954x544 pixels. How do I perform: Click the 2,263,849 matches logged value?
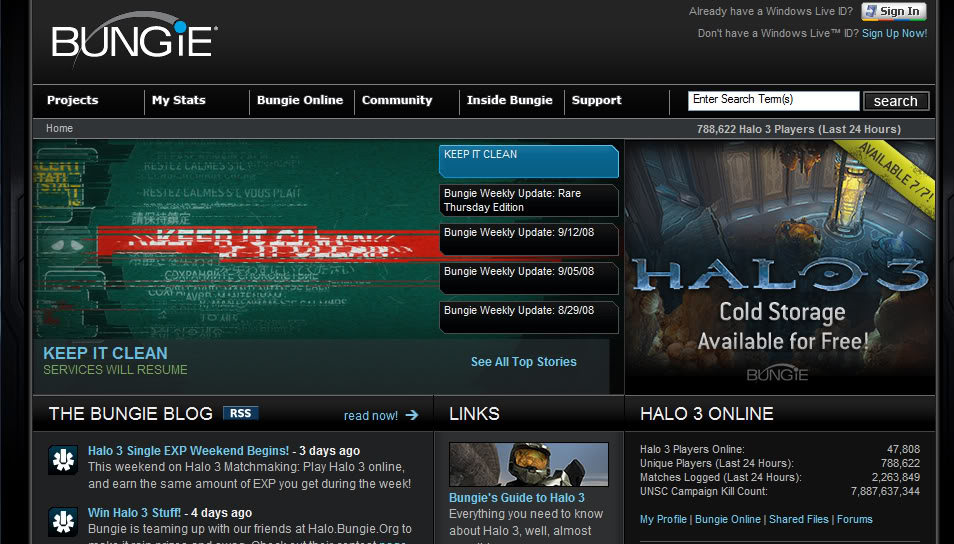pyautogui.click(x=896, y=477)
